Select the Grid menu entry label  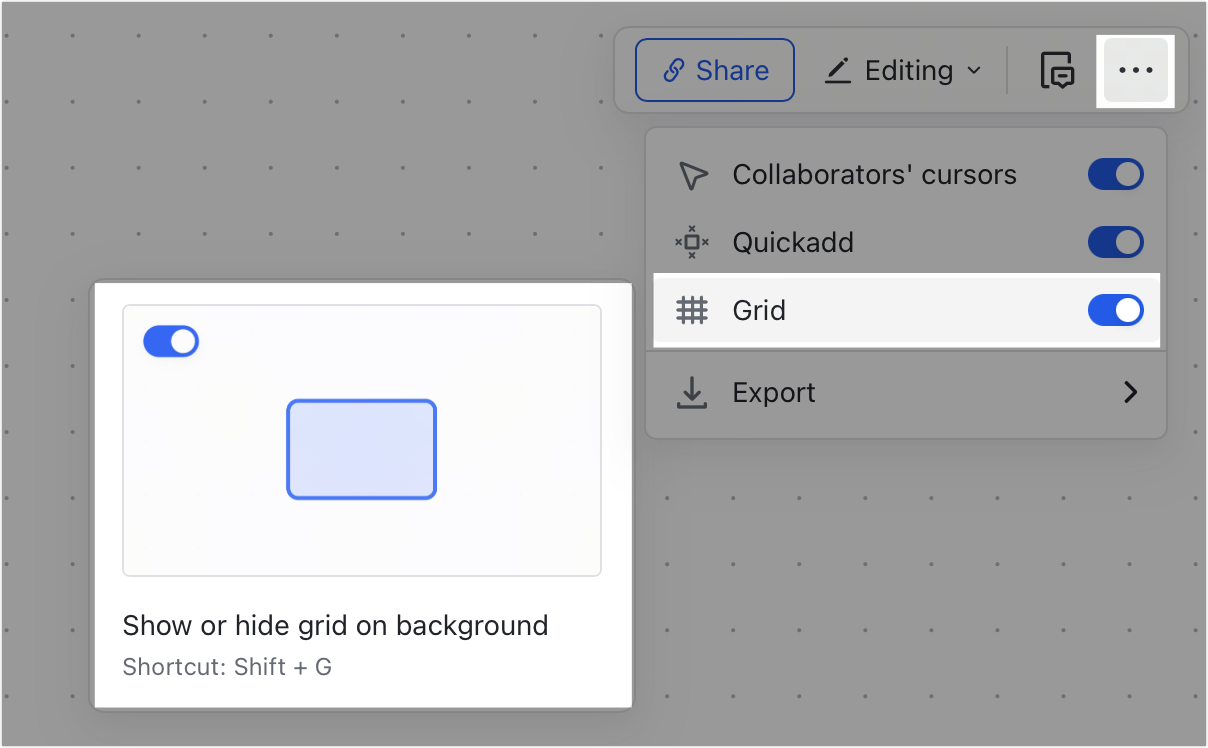tap(759, 310)
